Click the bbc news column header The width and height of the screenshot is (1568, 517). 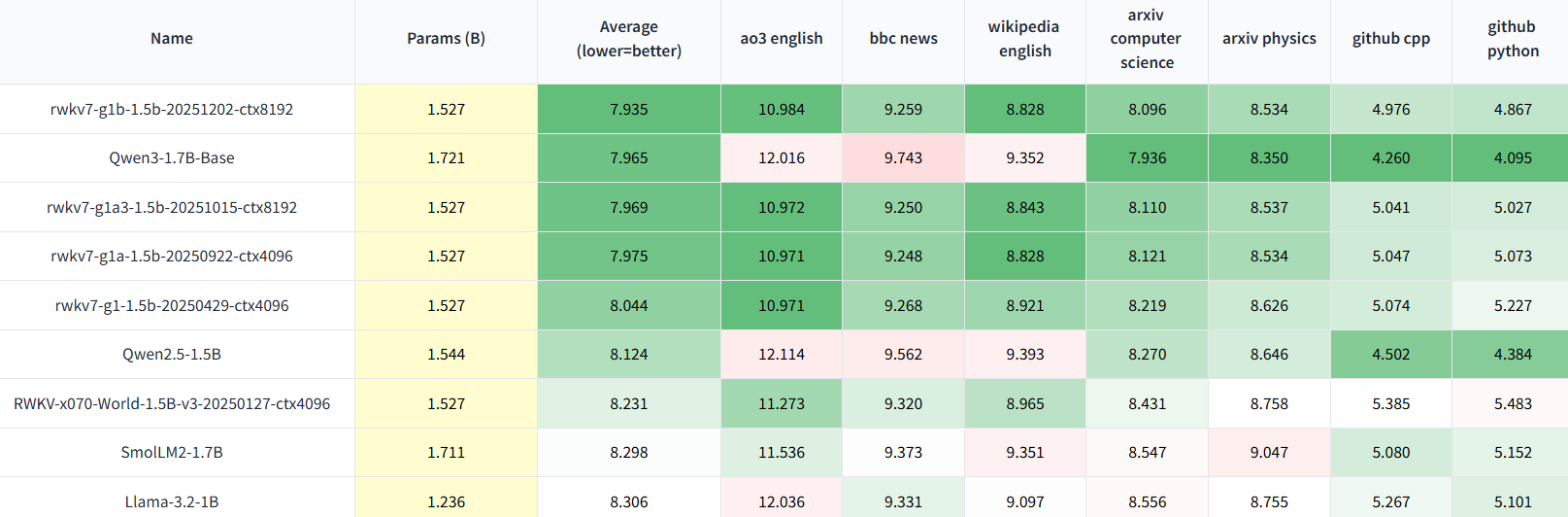click(903, 39)
